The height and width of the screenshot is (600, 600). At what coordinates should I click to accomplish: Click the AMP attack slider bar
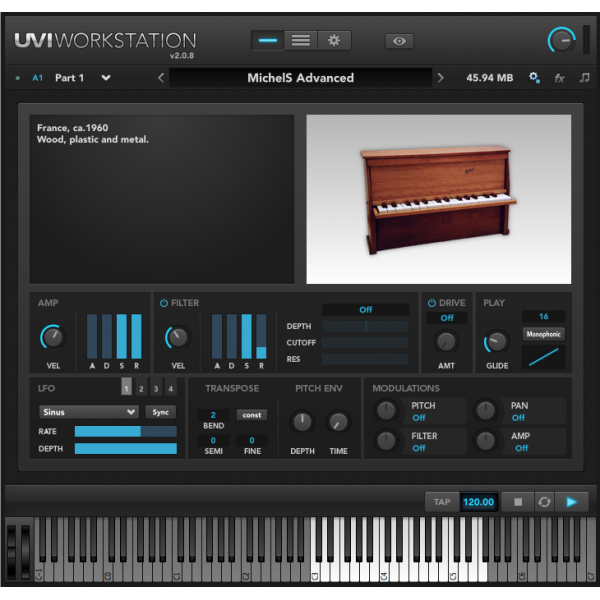(92, 336)
